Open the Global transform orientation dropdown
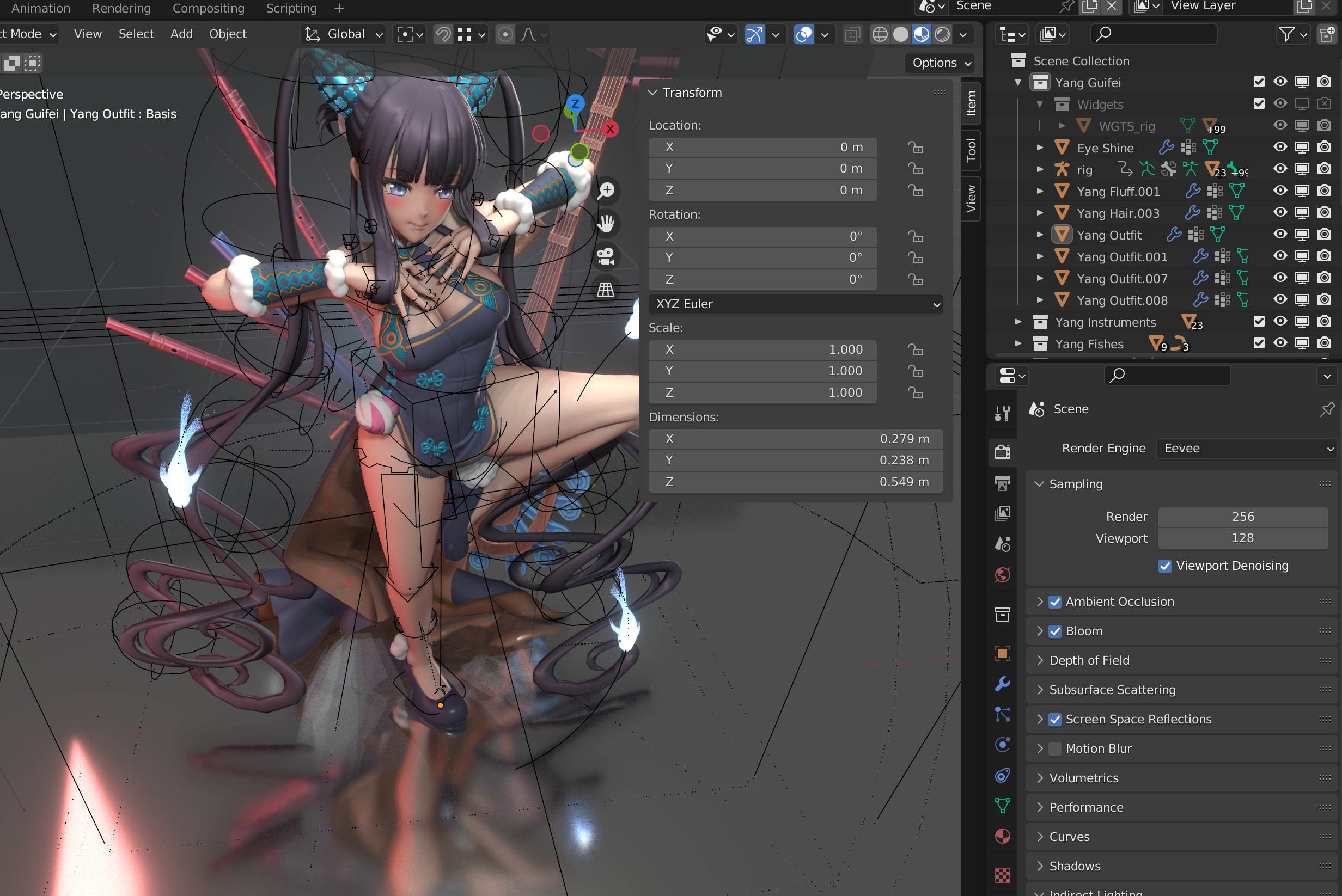Viewport: 1342px width, 896px height. pyautogui.click(x=343, y=35)
